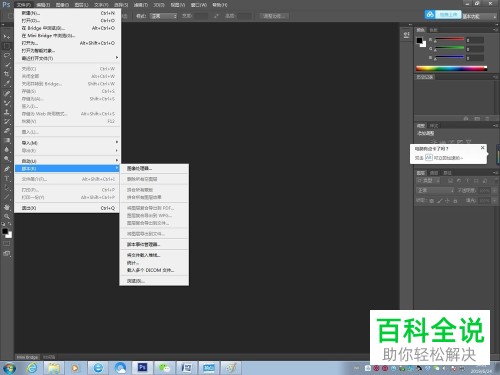
Task: Click the Photoshop Ps logo icon
Action: (6, 5)
